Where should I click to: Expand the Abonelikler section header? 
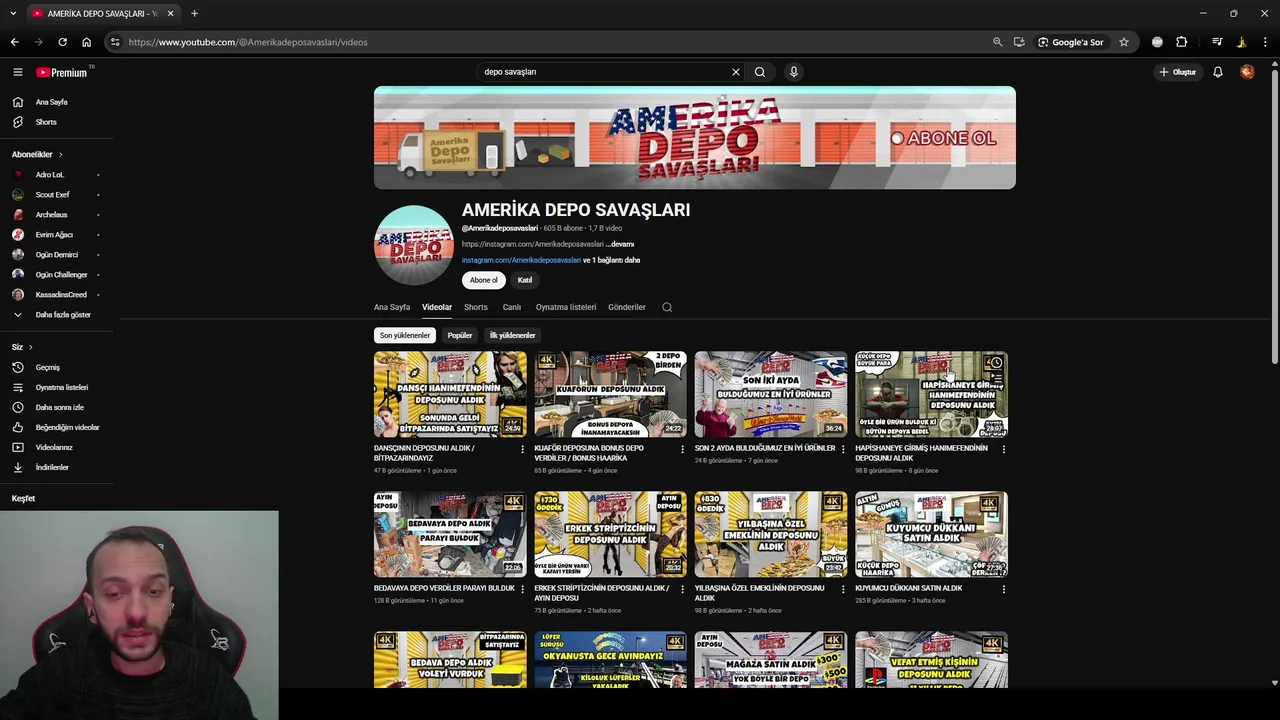[37, 154]
